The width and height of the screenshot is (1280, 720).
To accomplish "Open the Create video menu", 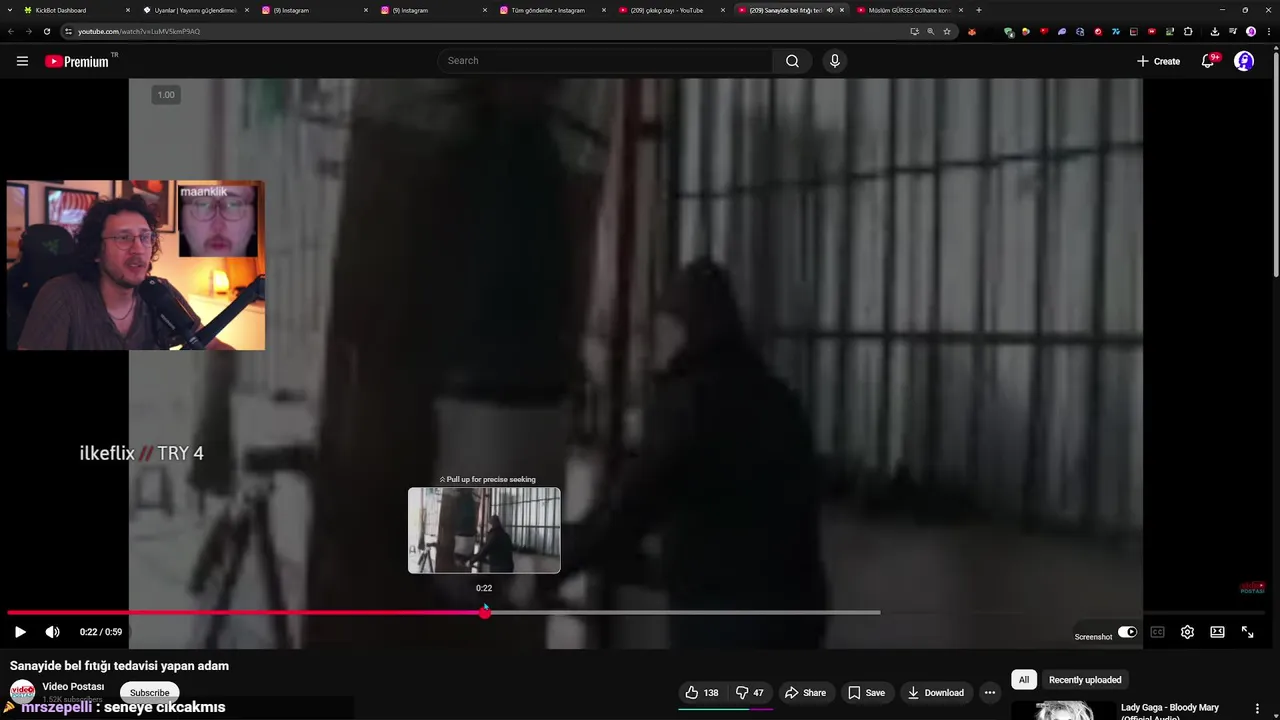I will [1158, 61].
